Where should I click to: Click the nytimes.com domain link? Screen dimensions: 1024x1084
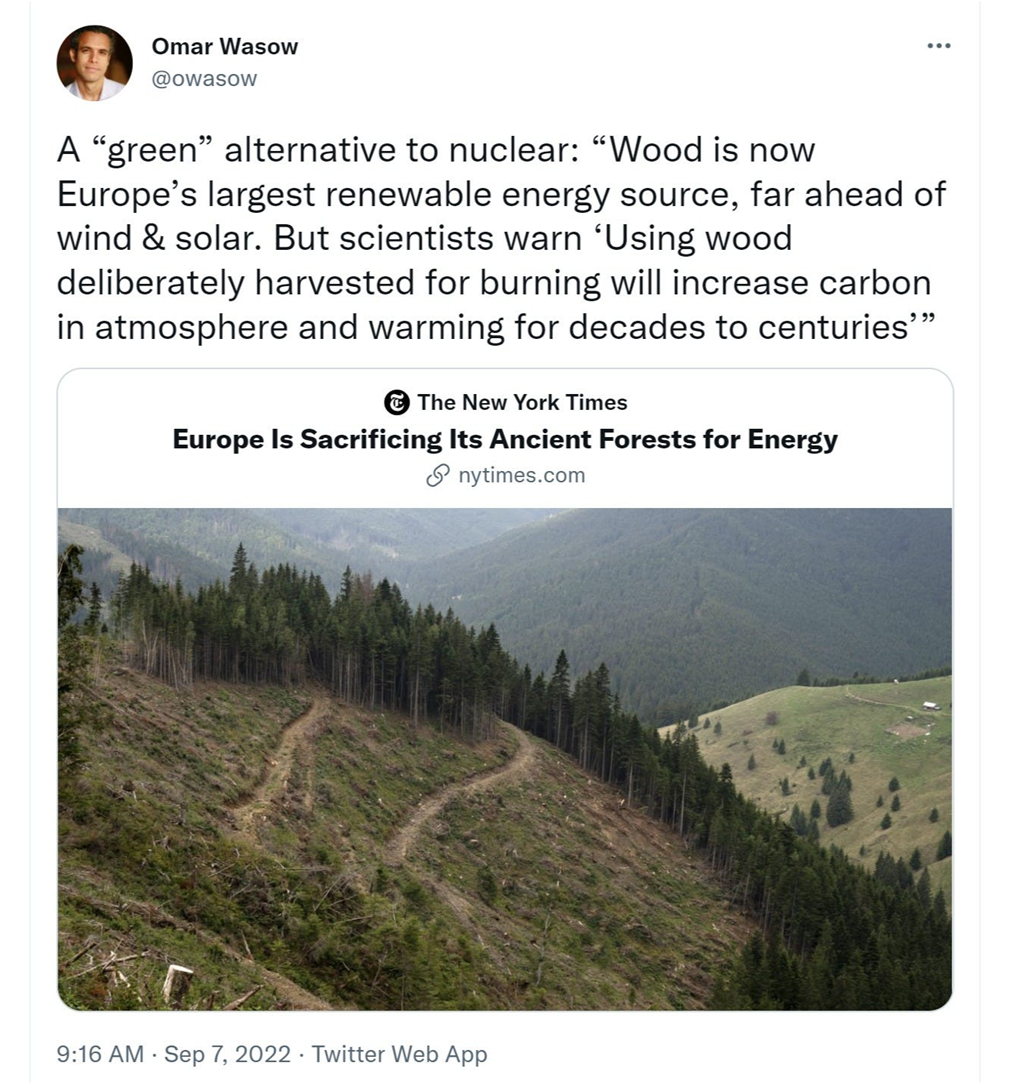[x=521, y=476]
